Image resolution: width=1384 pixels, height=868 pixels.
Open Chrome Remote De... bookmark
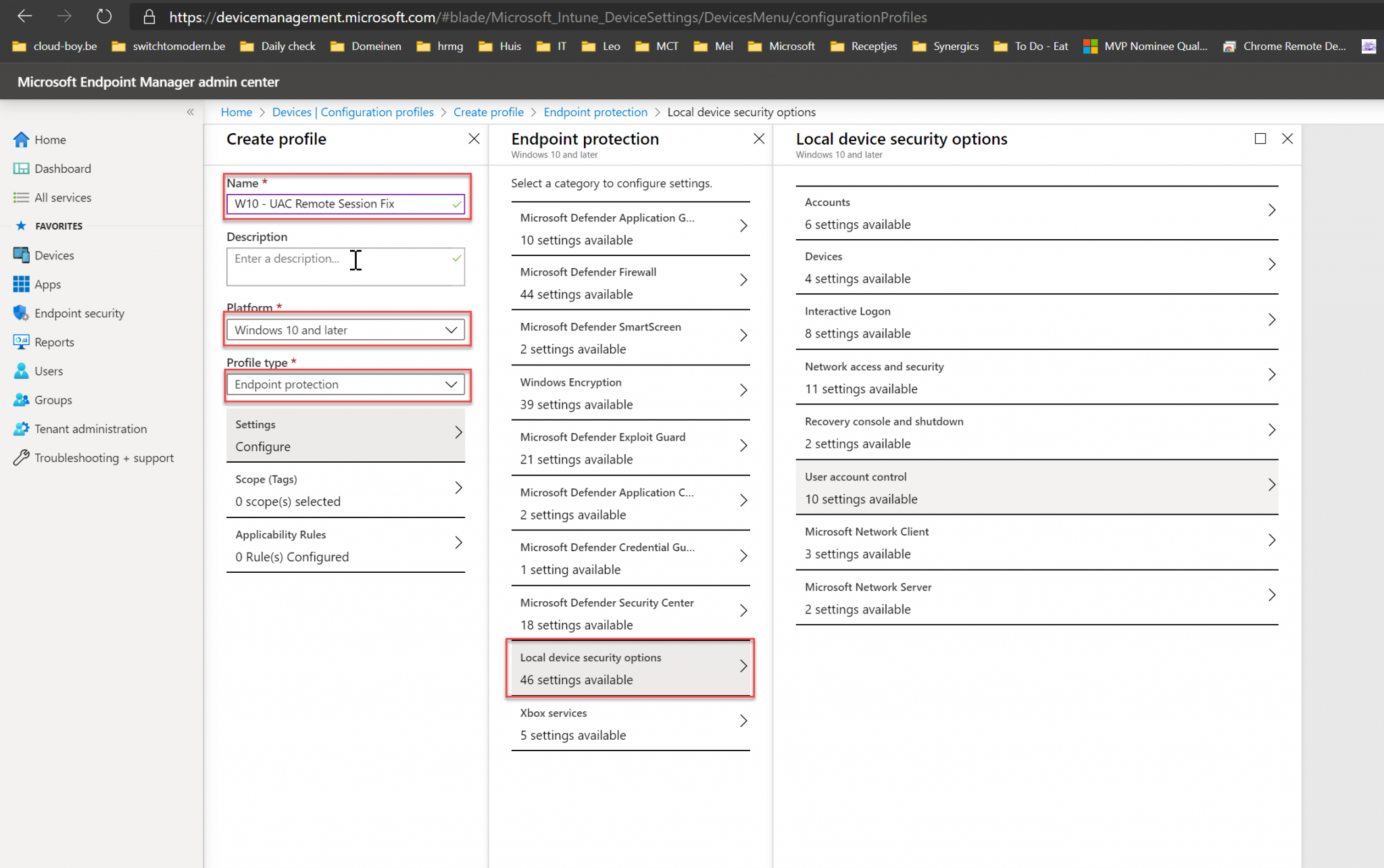point(1283,46)
